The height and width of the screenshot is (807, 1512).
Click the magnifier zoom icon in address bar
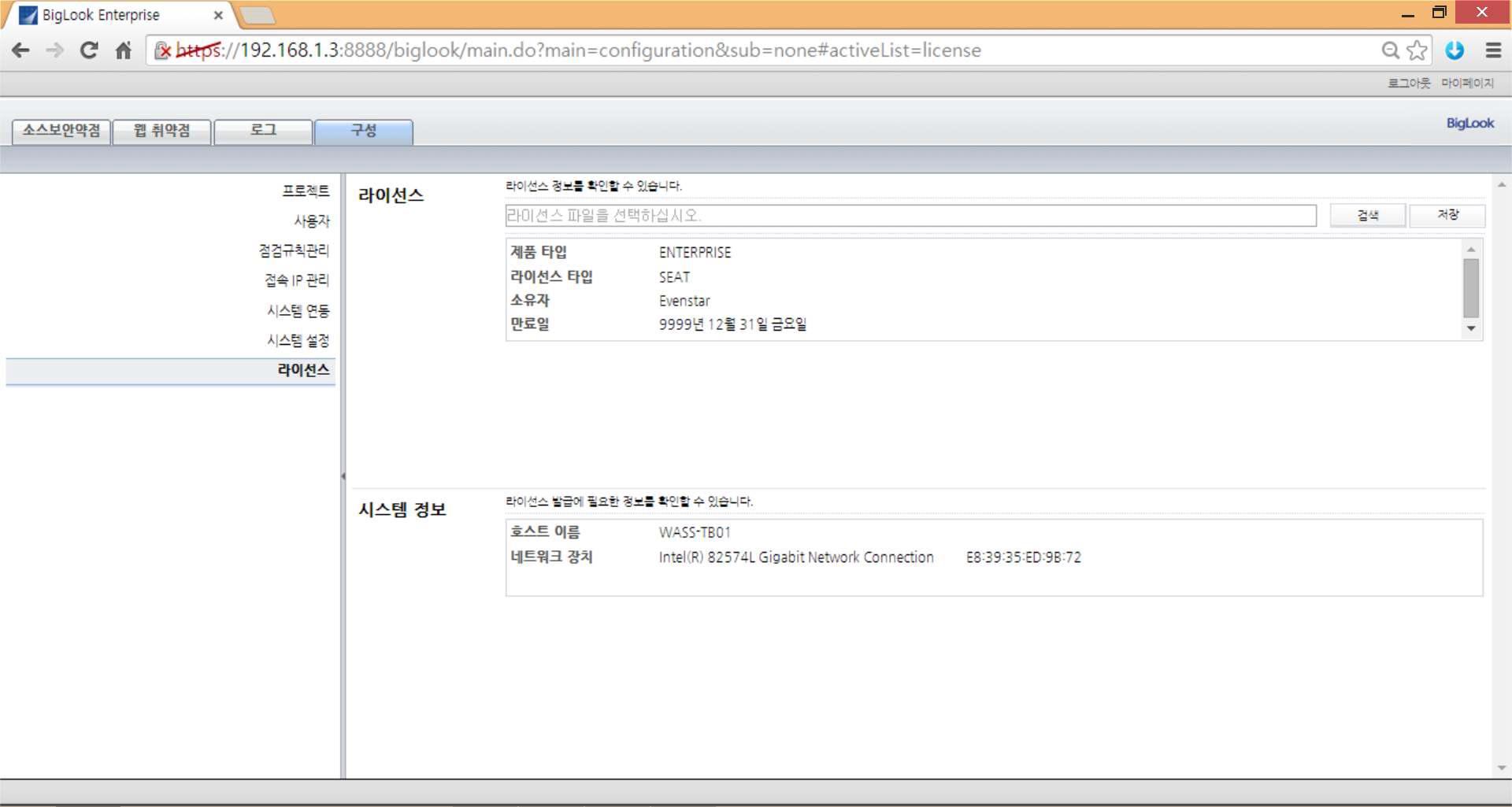(1391, 50)
